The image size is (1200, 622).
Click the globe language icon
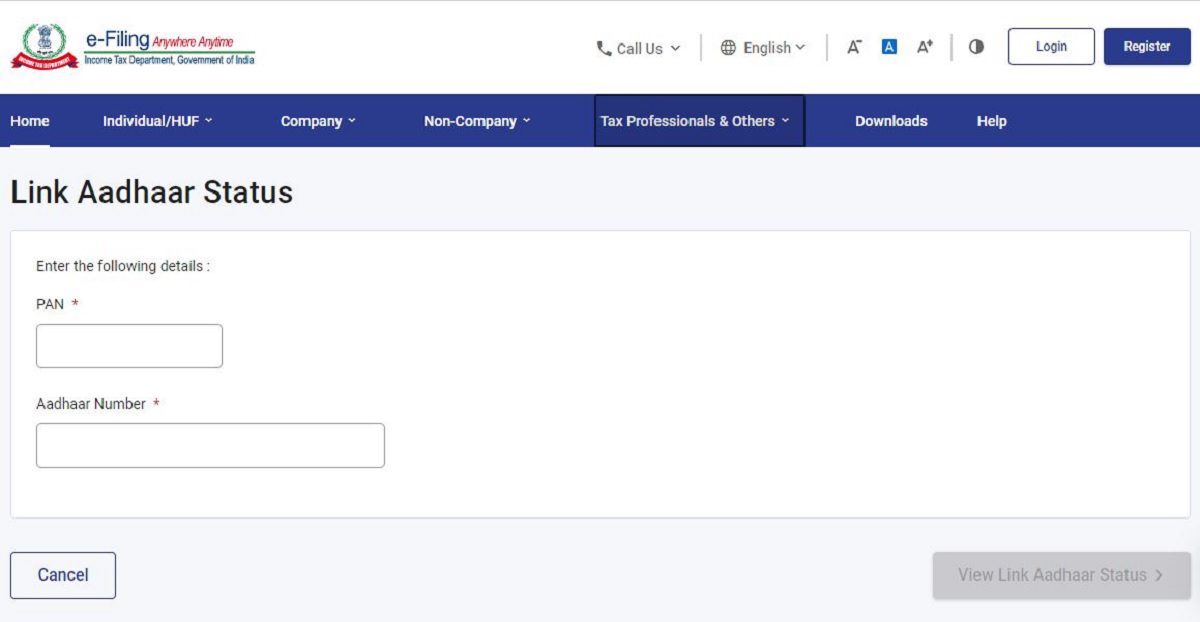(x=728, y=48)
